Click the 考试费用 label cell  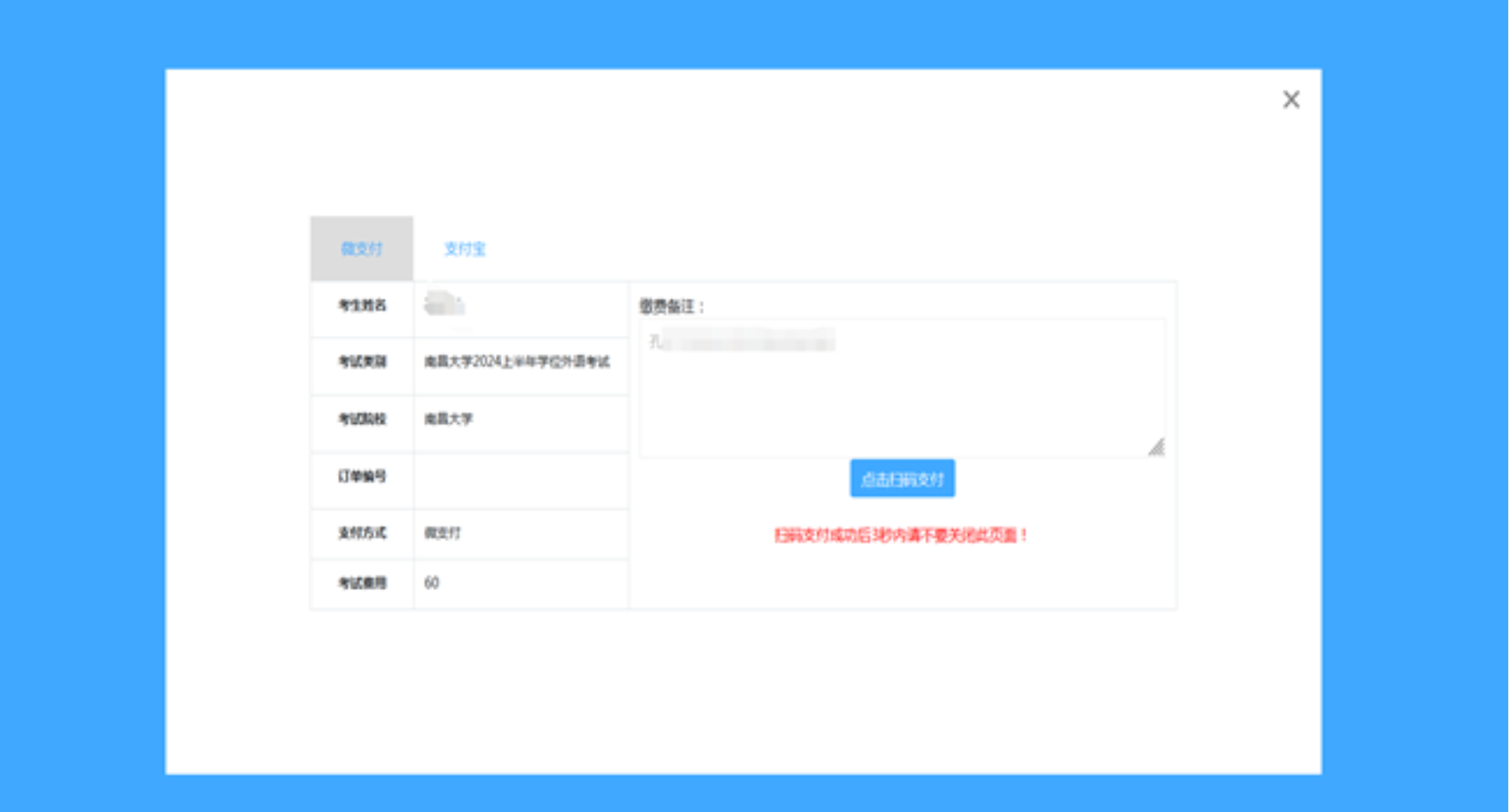362,583
